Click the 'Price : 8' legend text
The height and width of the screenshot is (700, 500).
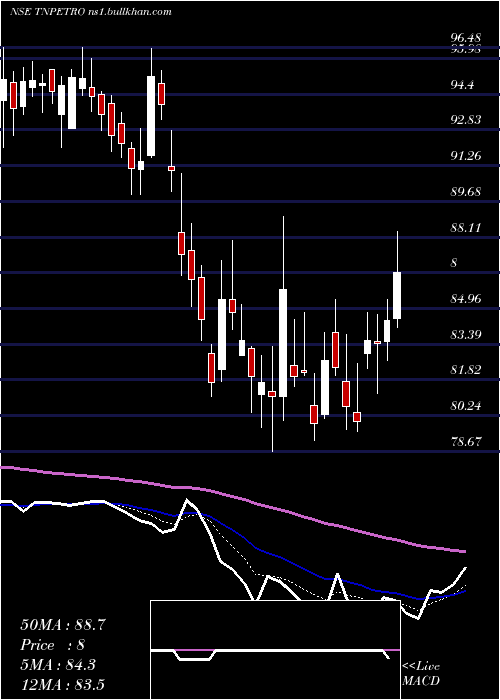coord(52,645)
